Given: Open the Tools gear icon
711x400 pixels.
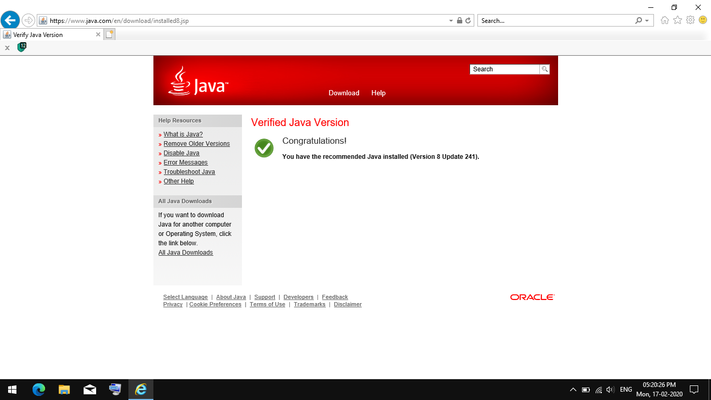Looking at the screenshot, I should tap(690, 20).
